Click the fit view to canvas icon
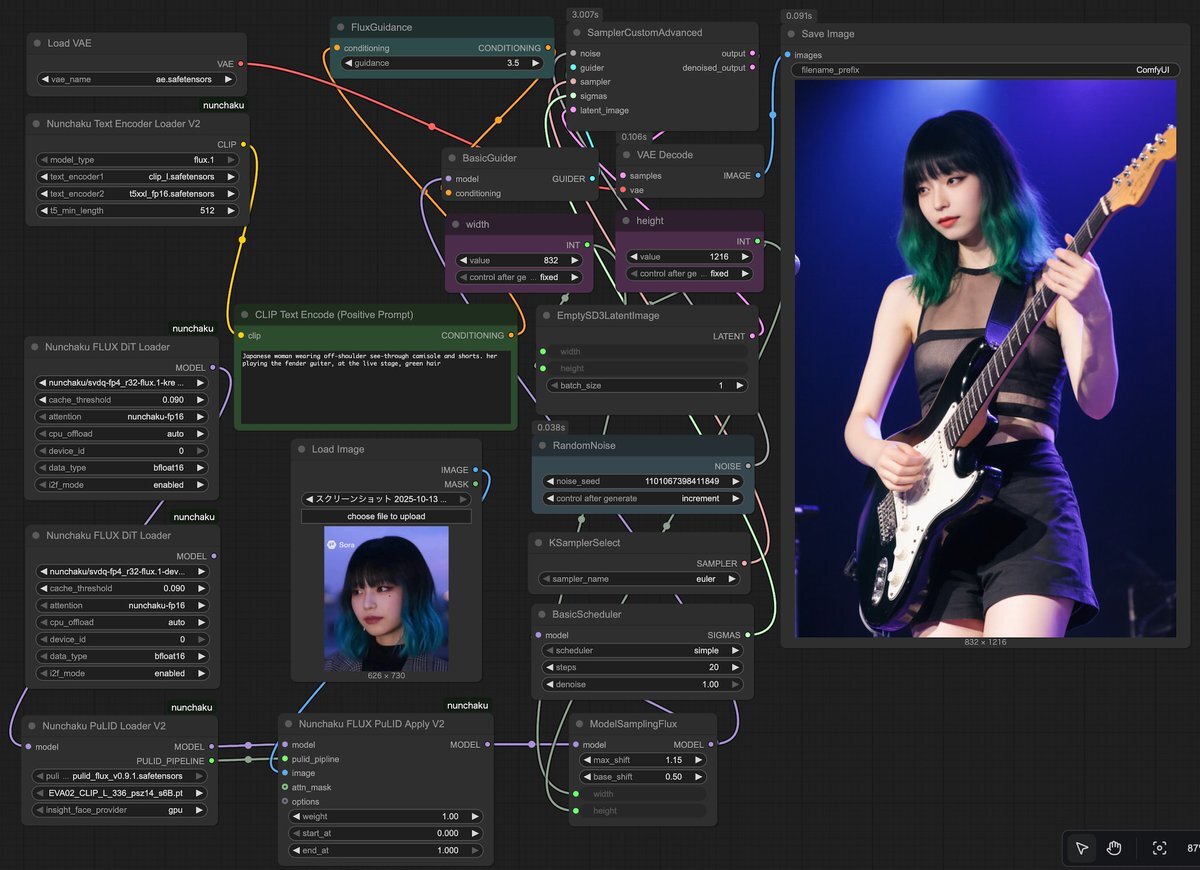Viewport: 1200px width, 870px height. pos(1159,848)
